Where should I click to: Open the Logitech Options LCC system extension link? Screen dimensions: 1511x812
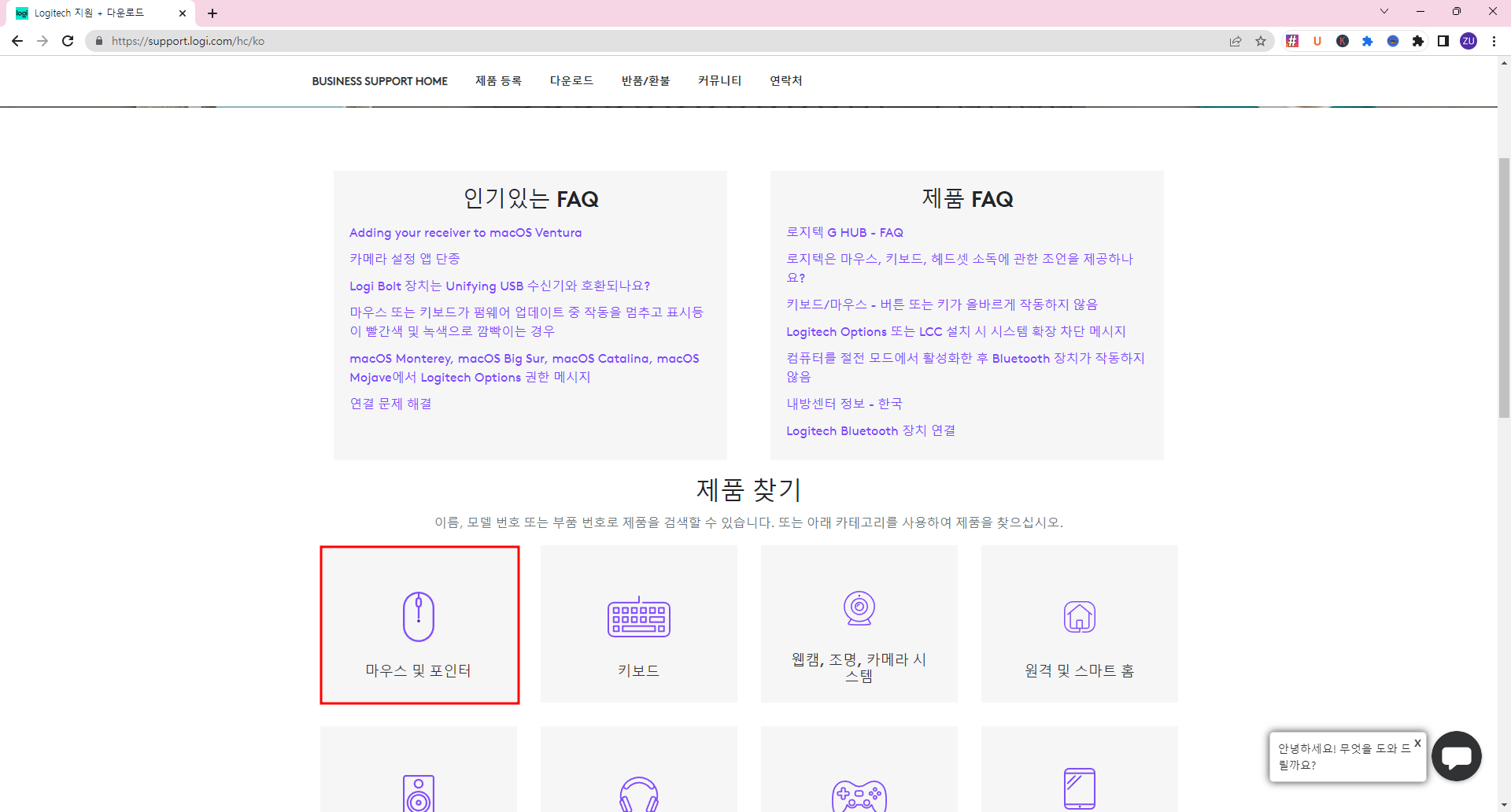coord(956,331)
